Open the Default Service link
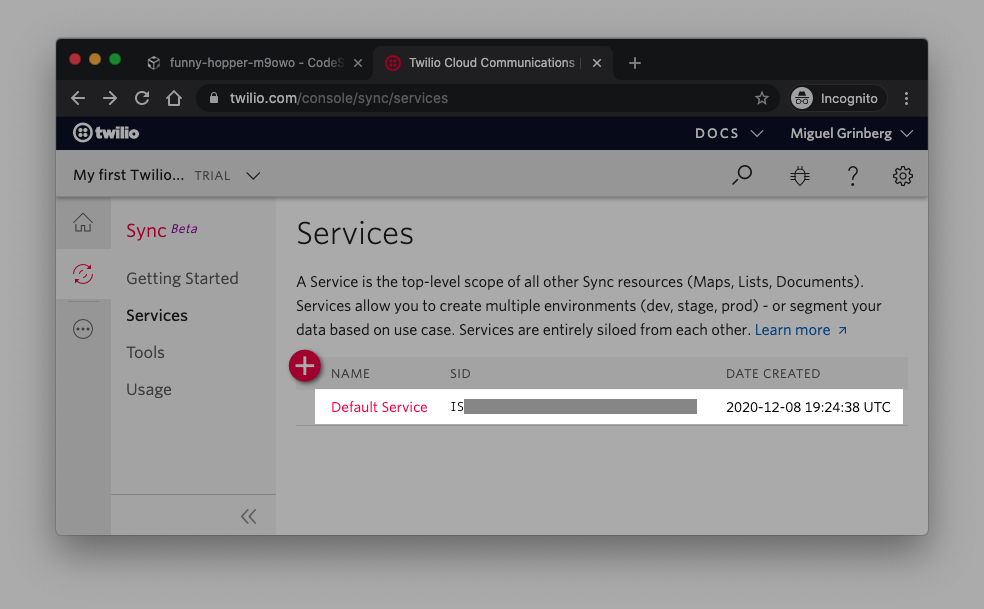Image resolution: width=984 pixels, height=609 pixels. point(379,407)
